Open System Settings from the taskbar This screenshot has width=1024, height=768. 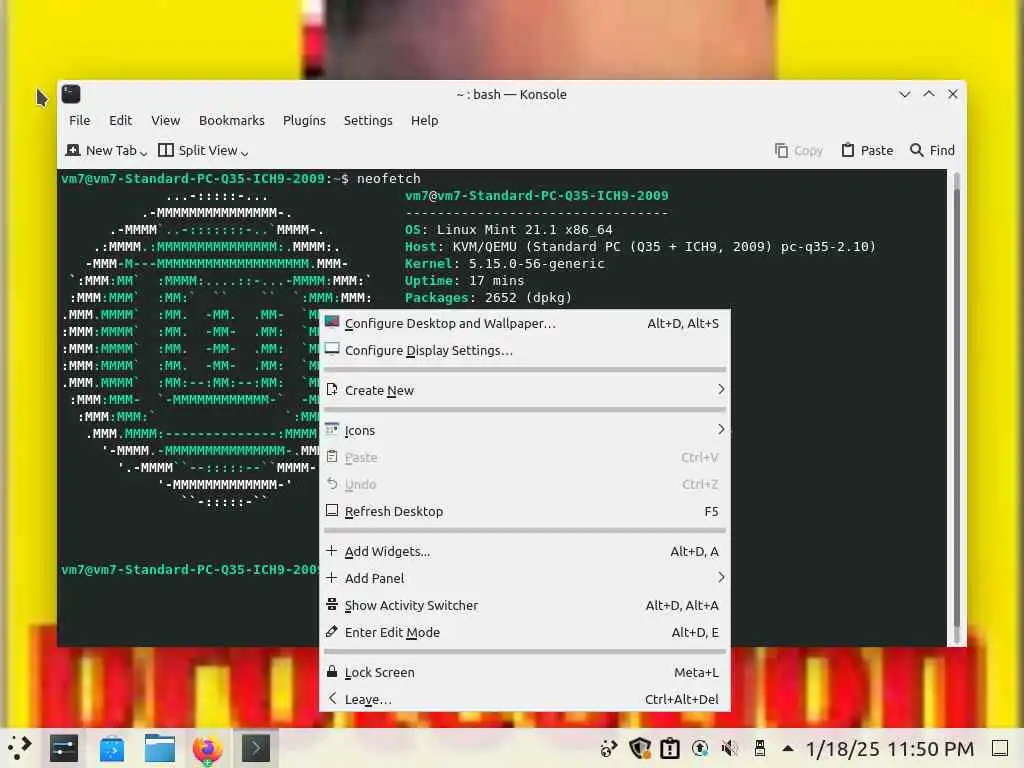tap(63, 748)
